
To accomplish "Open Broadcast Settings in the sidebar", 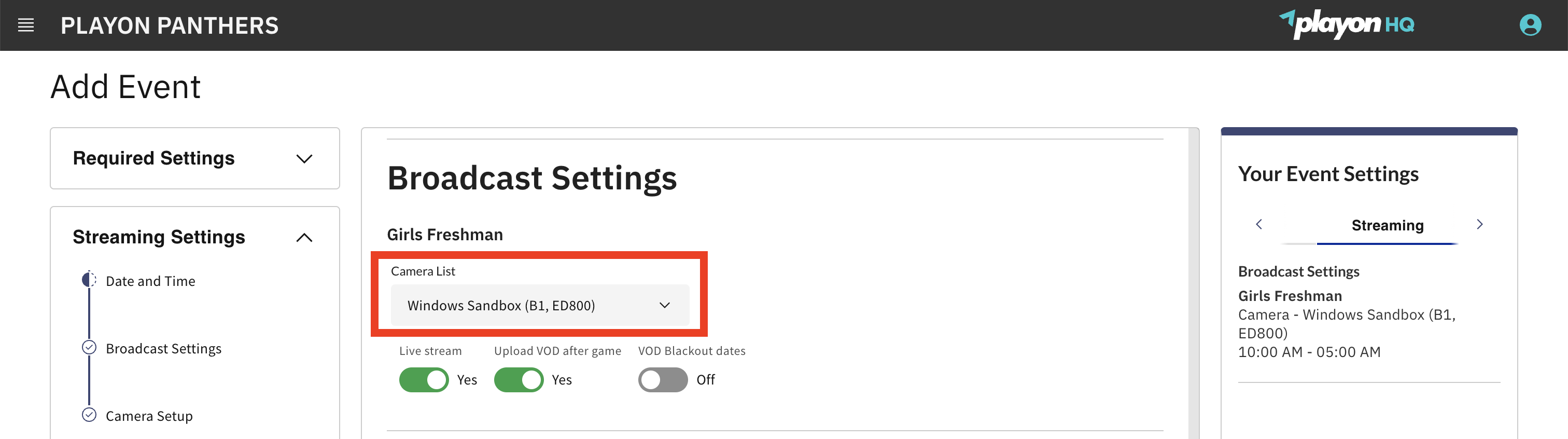I will (163, 349).
